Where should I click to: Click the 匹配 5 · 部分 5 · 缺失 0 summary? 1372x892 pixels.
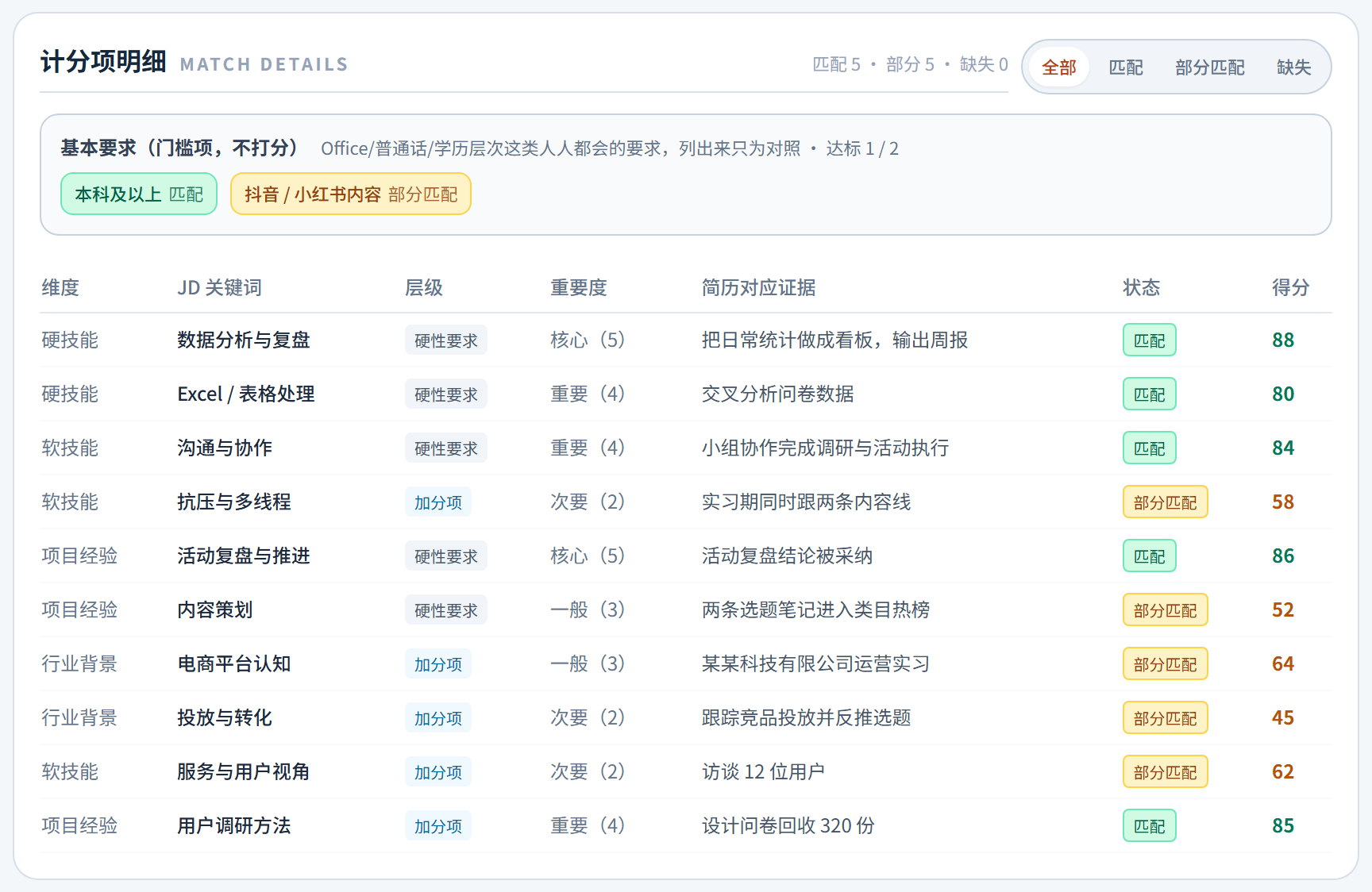point(911,64)
